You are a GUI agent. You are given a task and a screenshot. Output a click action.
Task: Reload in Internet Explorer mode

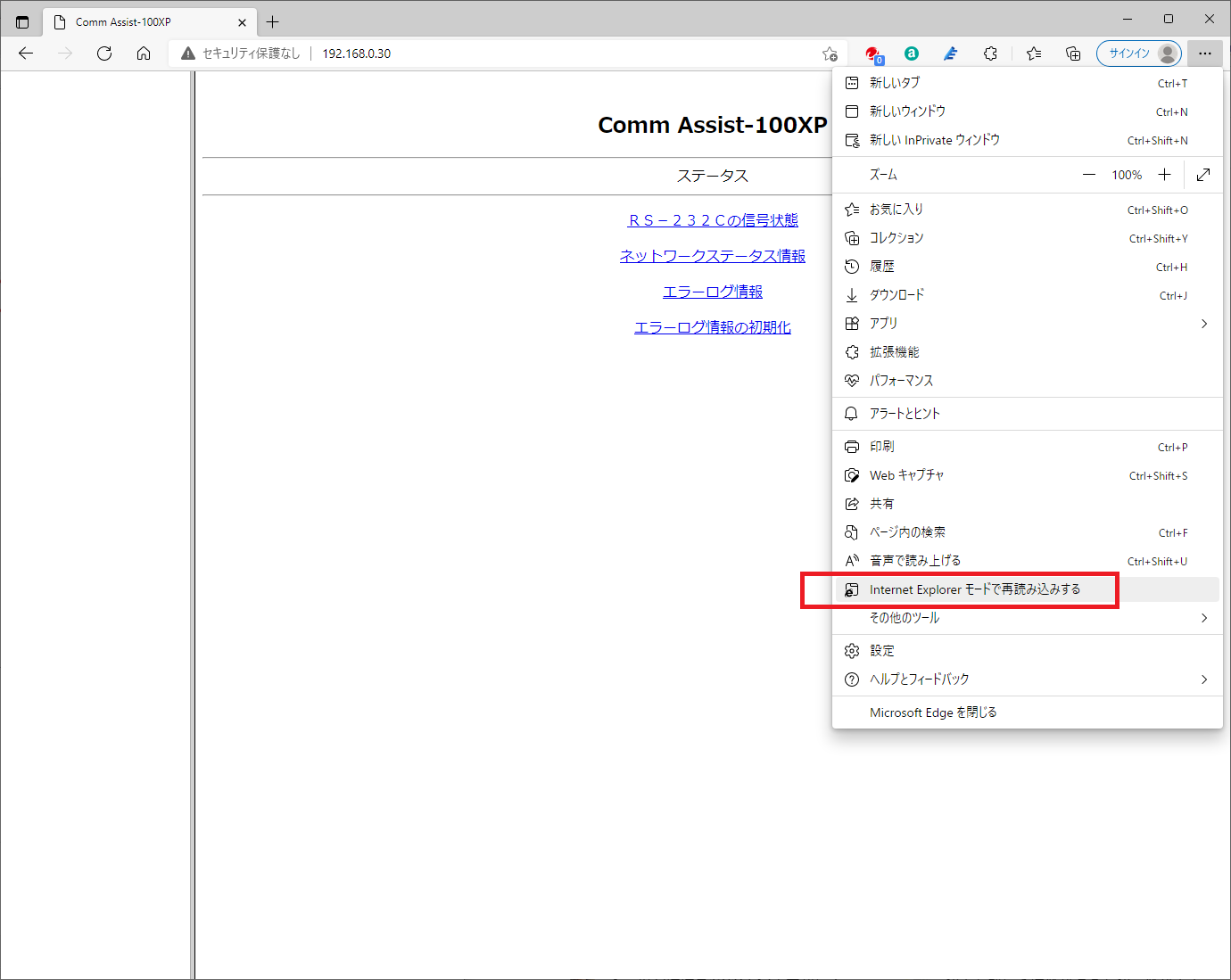tap(1027, 589)
